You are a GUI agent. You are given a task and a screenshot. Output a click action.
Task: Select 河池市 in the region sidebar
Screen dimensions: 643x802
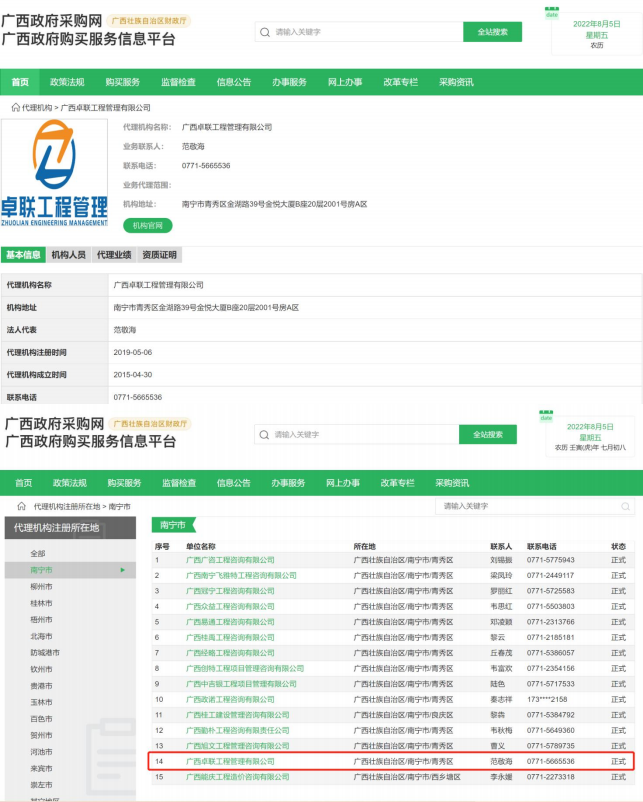click(41, 752)
